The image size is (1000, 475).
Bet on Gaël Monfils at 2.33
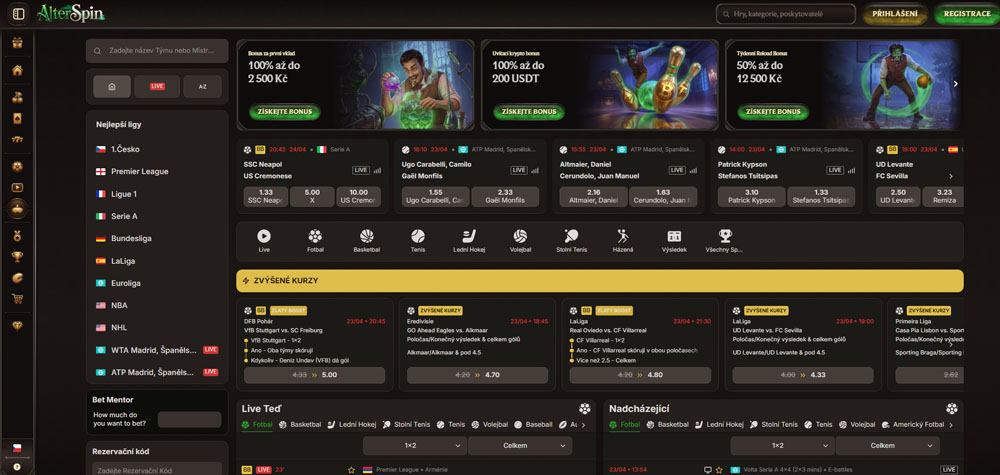[505, 196]
